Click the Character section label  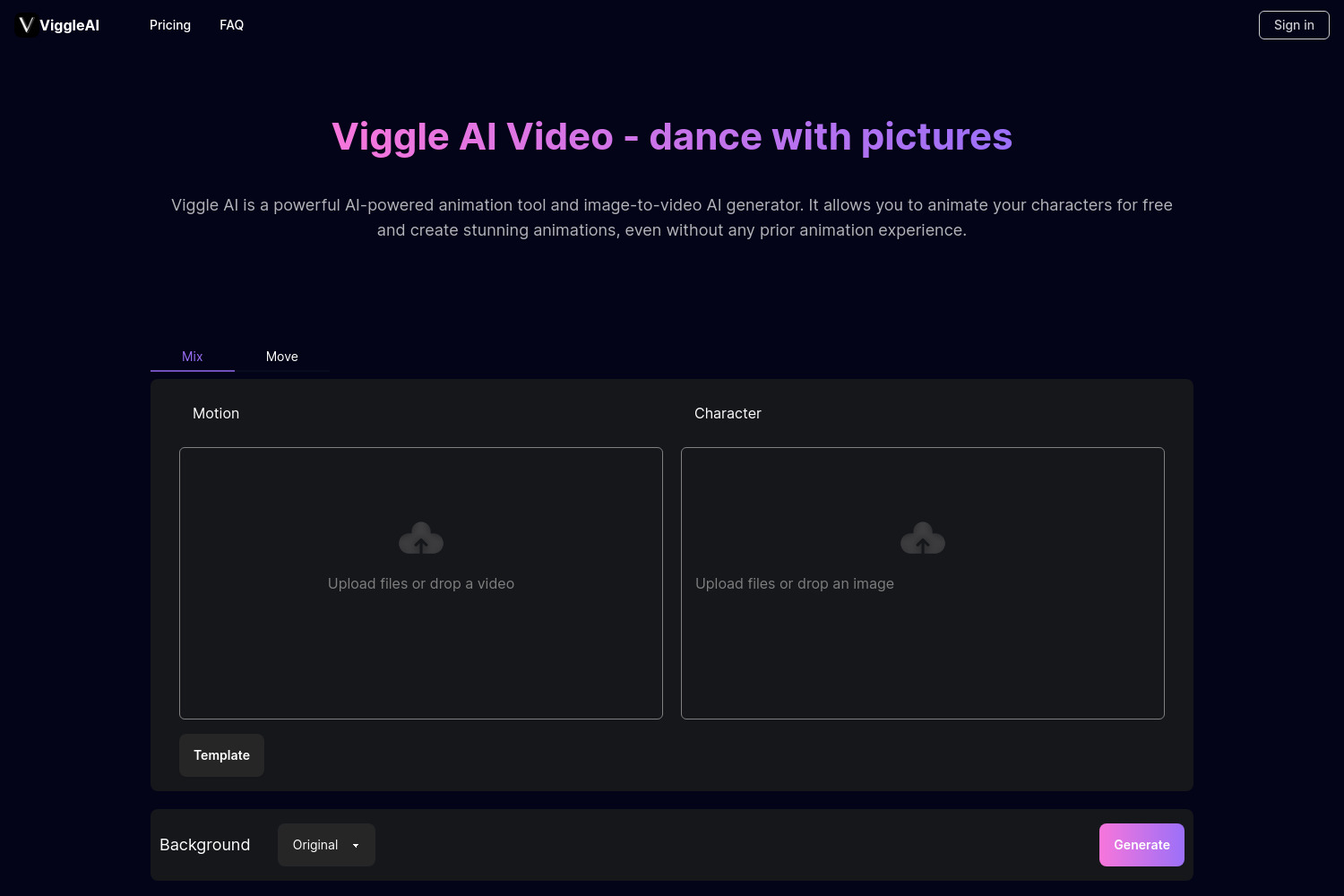pos(728,413)
